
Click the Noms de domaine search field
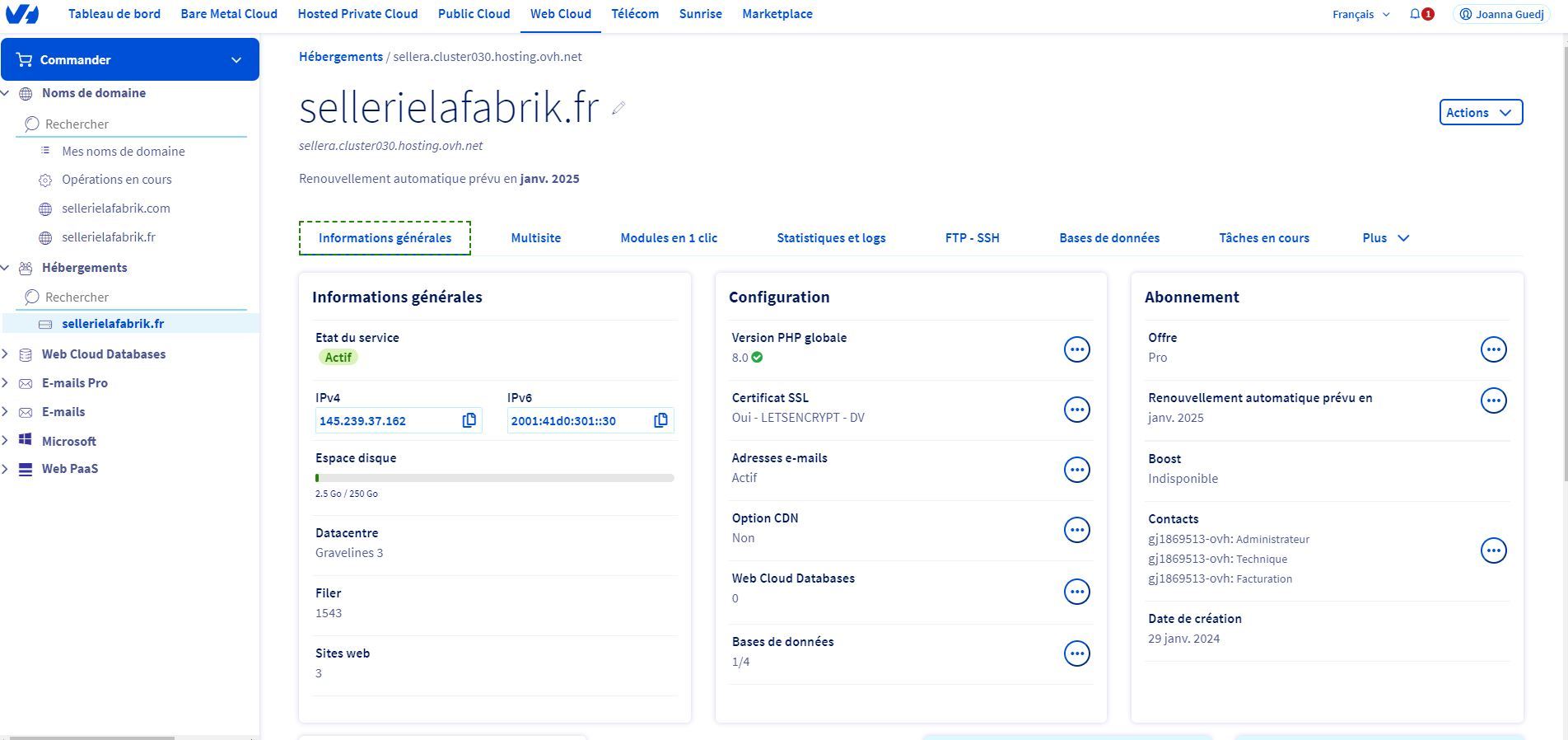140,124
